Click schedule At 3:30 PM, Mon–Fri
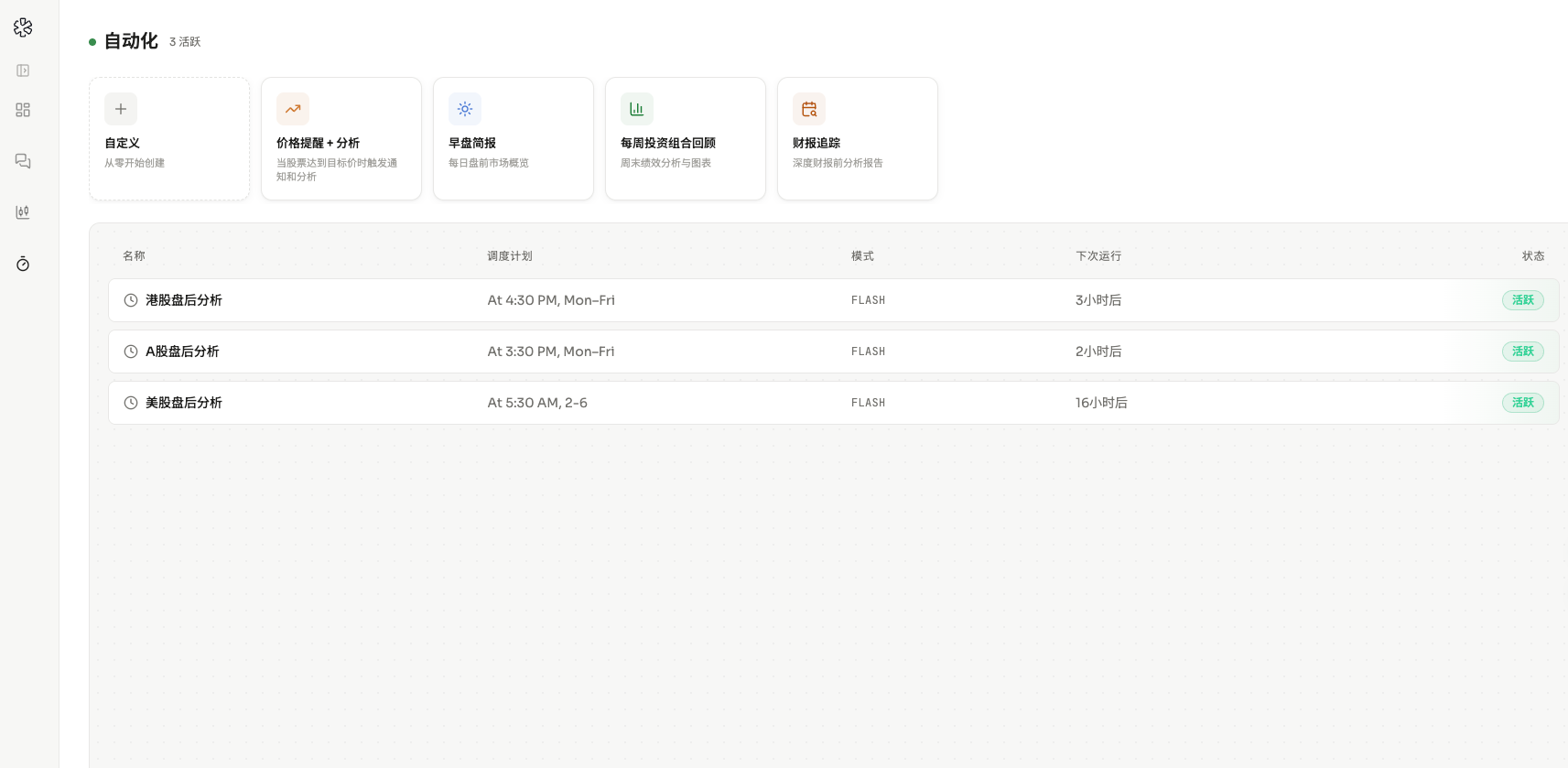 pos(551,352)
